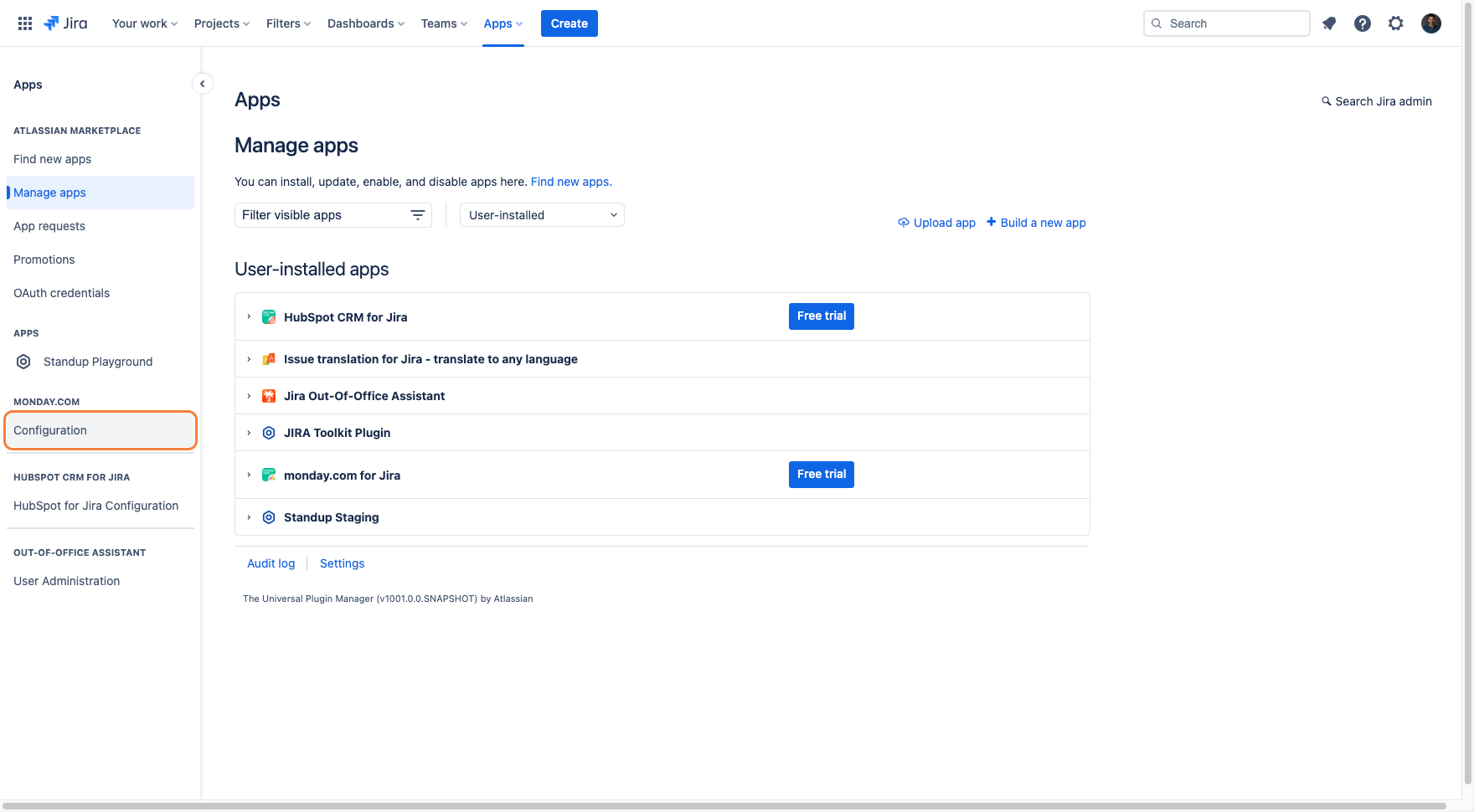
Task: Click the magnifier icon beside Search Jira admin
Action: coord(1327,101)
